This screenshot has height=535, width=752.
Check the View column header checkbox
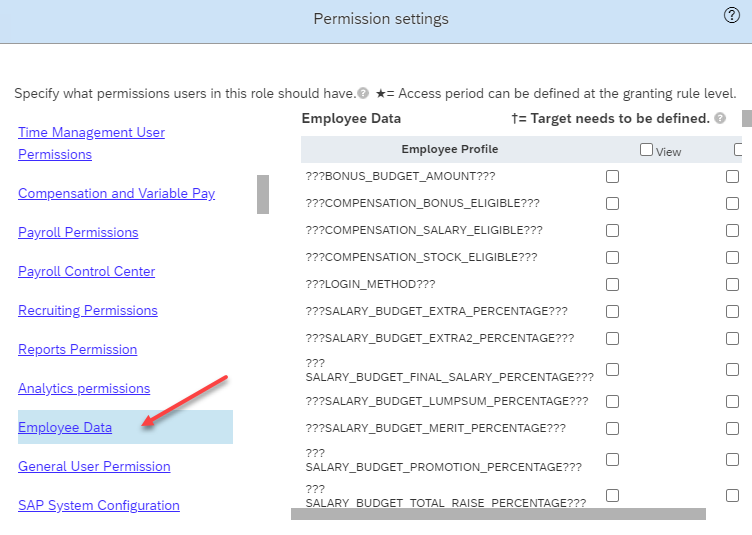point(646,150)
